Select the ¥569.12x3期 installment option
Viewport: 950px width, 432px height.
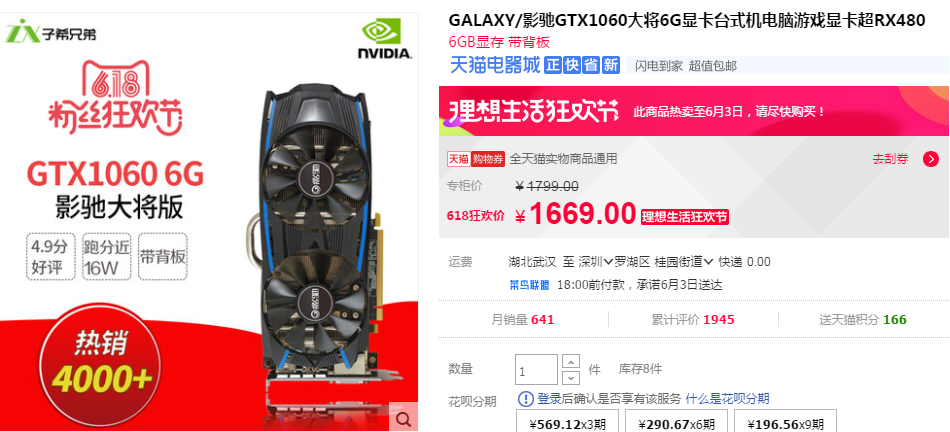point(567,424)
